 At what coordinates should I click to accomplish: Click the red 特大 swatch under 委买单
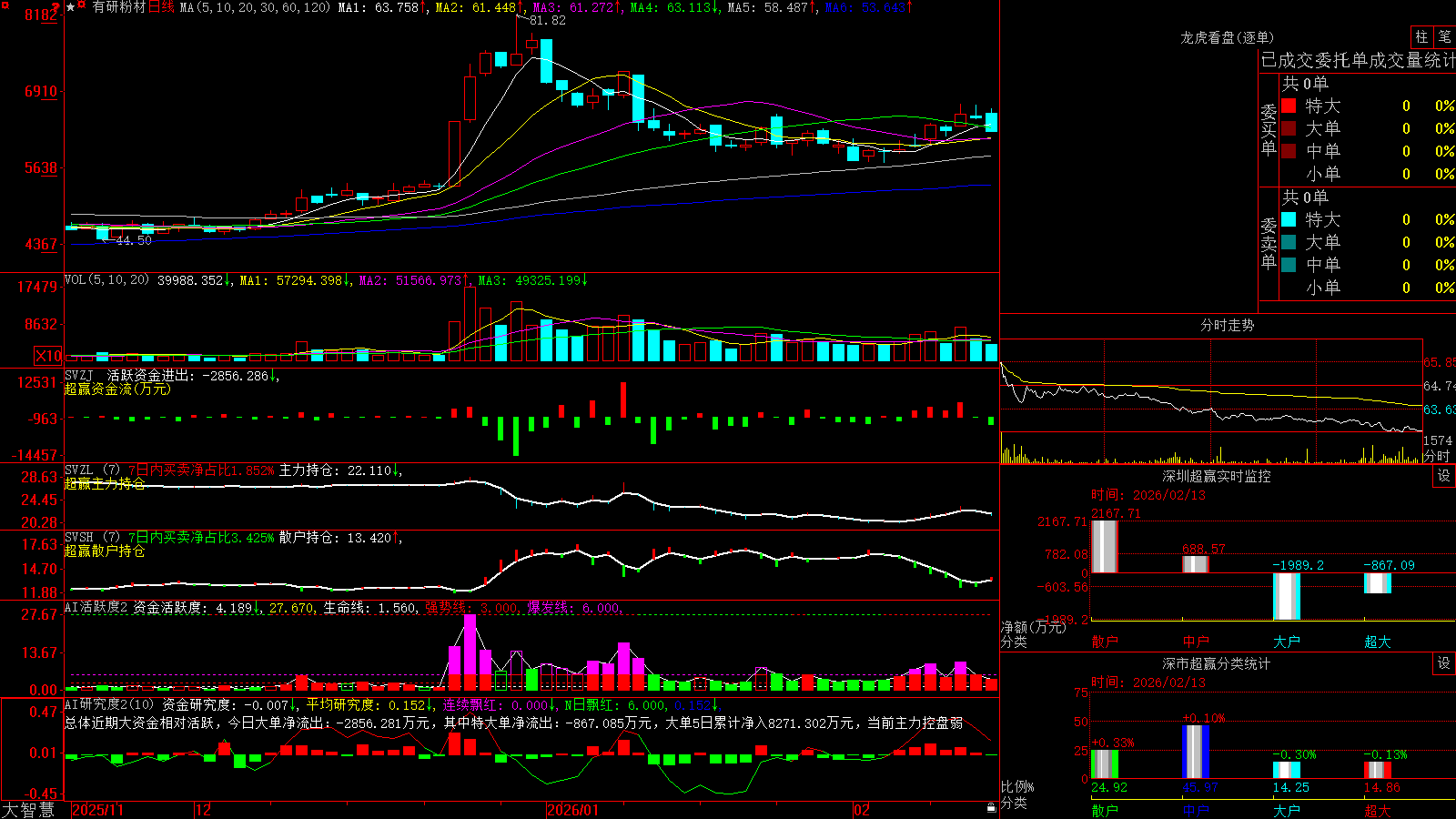[x=1289, y=106]
